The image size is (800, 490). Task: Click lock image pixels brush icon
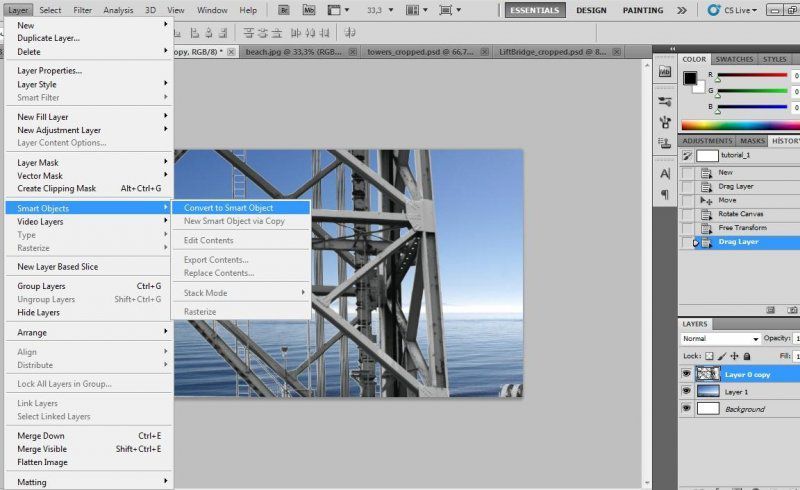(x=720, y=355)
